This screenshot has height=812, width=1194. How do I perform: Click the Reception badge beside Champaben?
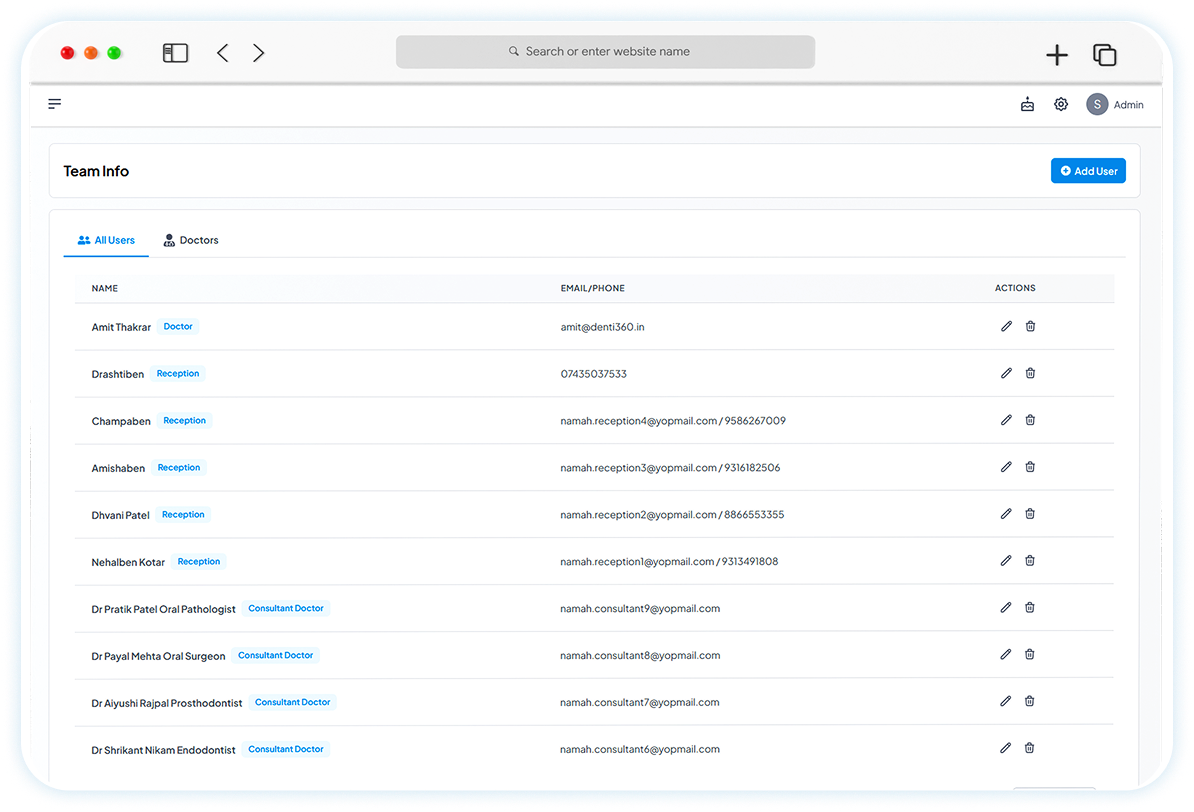(x=184, y=420)
